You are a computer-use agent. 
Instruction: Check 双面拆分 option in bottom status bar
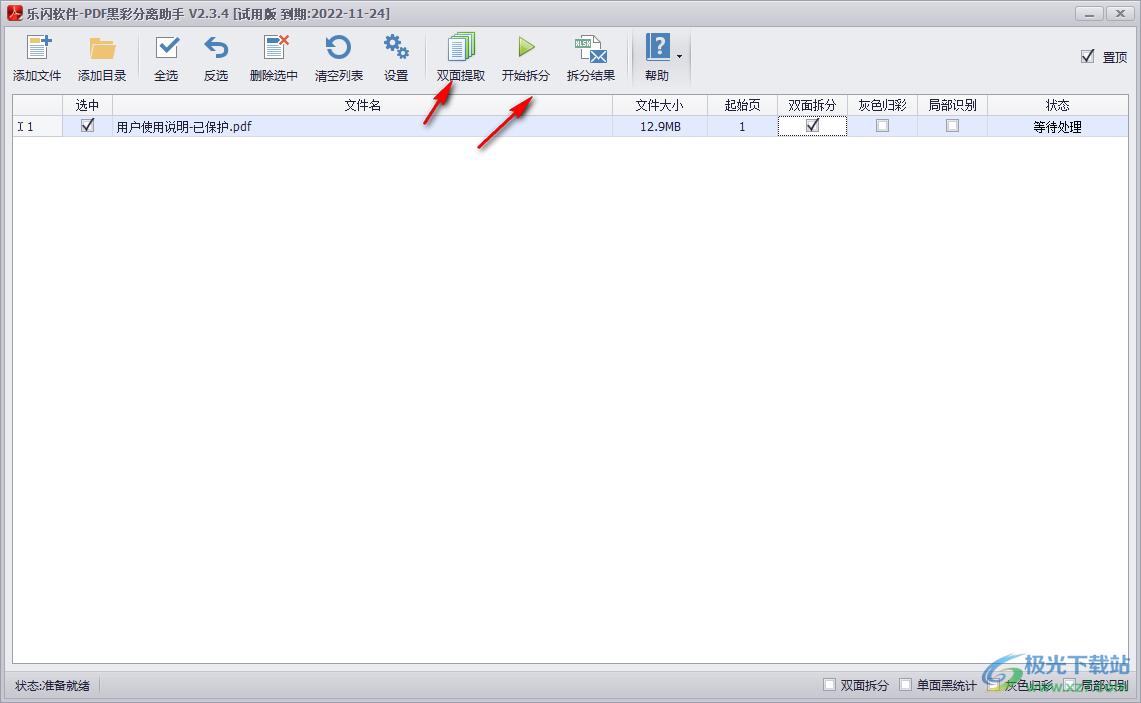pyautogui.click(x=829, y=685)
